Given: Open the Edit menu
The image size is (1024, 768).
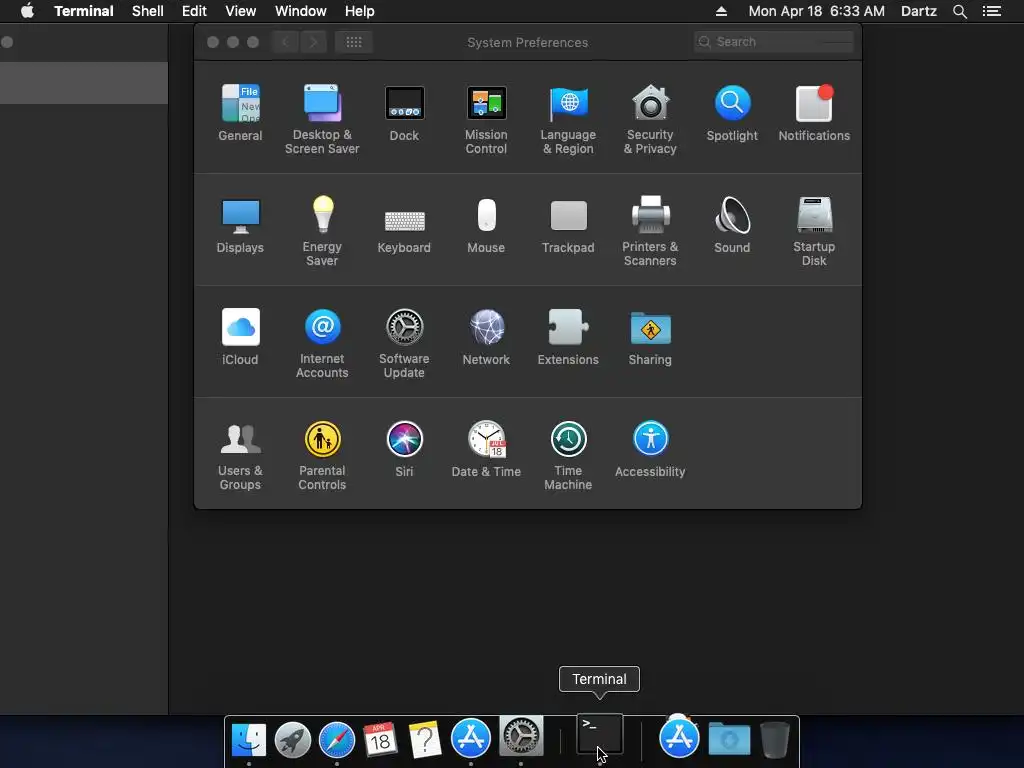Looking at the screenshot, I should tap(194, 11).
